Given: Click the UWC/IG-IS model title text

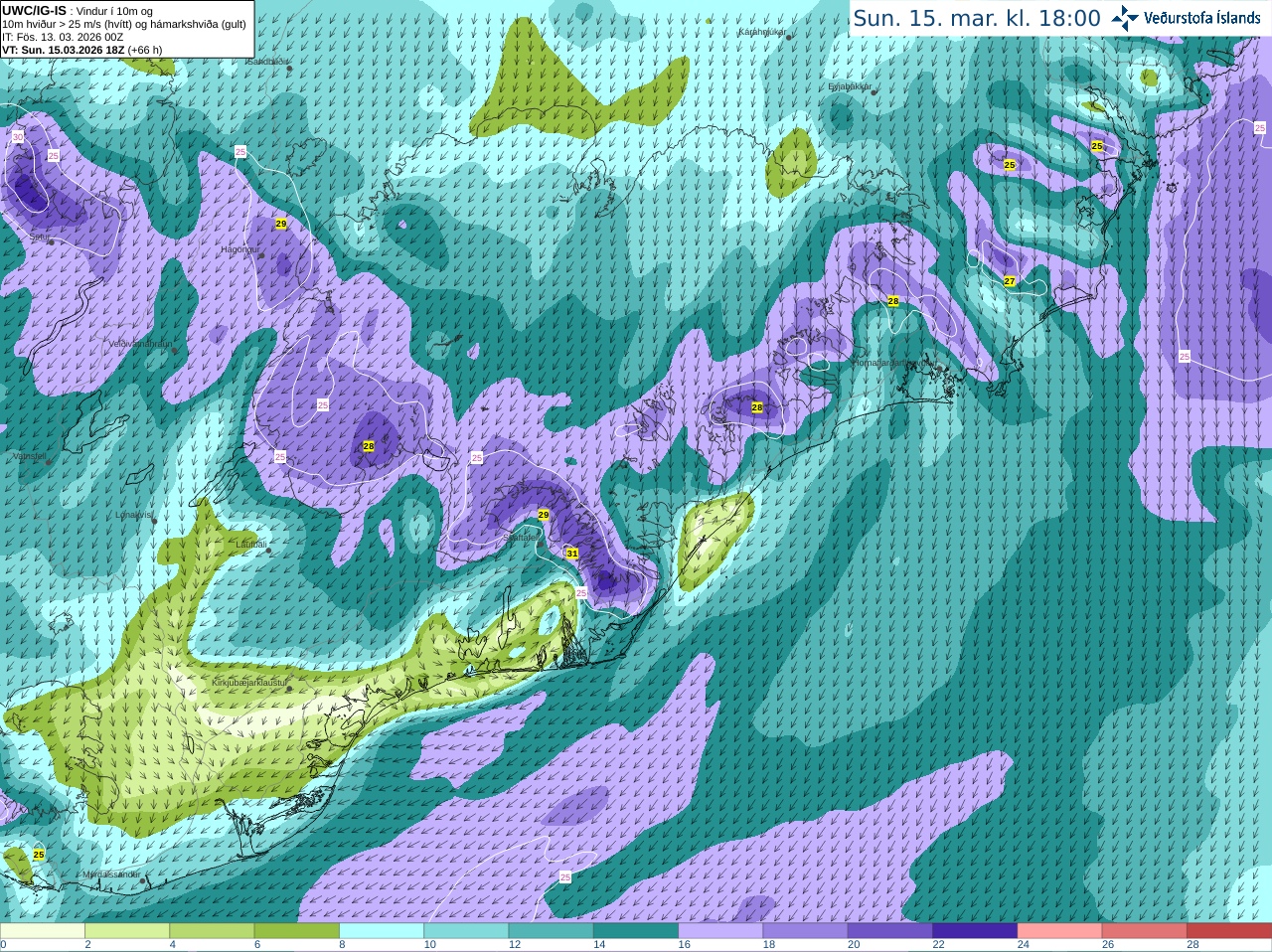Looking at the screenshot, I should pos(34,10).
